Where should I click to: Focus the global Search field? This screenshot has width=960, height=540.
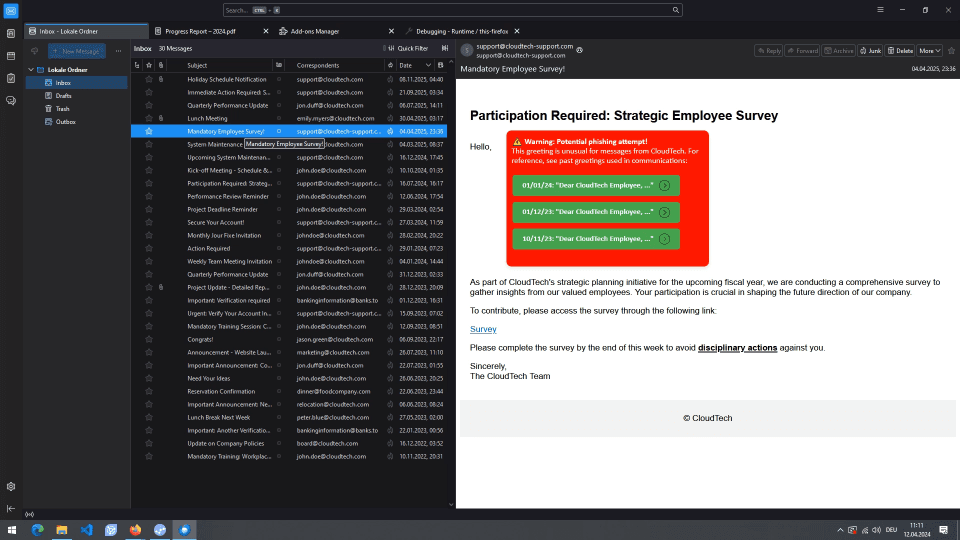click(453, 10)
